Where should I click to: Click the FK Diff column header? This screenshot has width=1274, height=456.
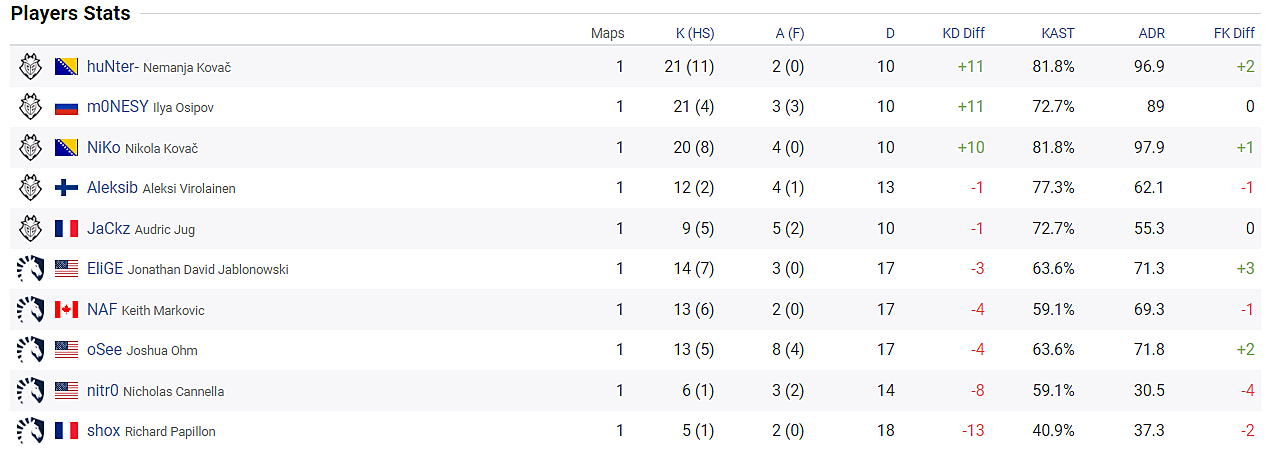[1234, 33]
